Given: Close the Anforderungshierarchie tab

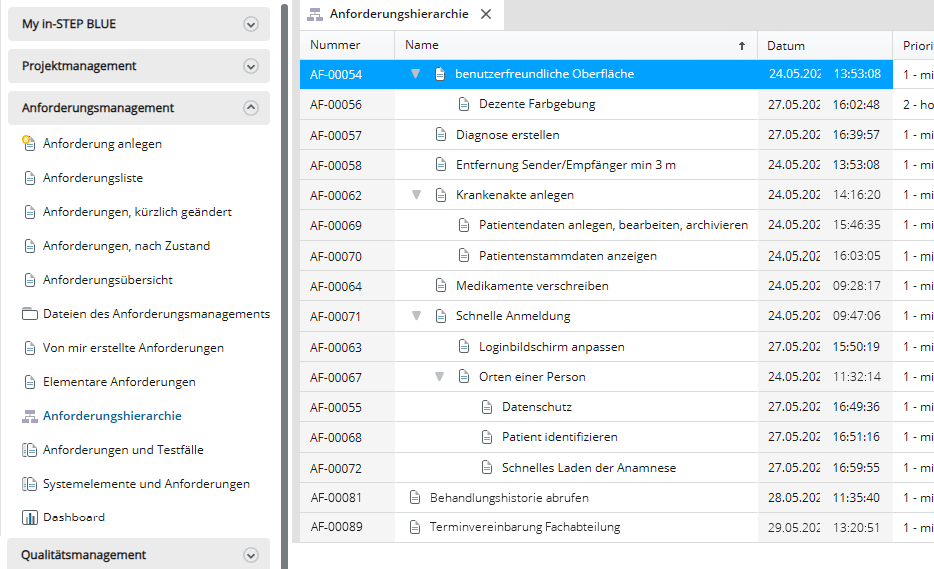Looking at the screenshot, I should pos(486,14).
